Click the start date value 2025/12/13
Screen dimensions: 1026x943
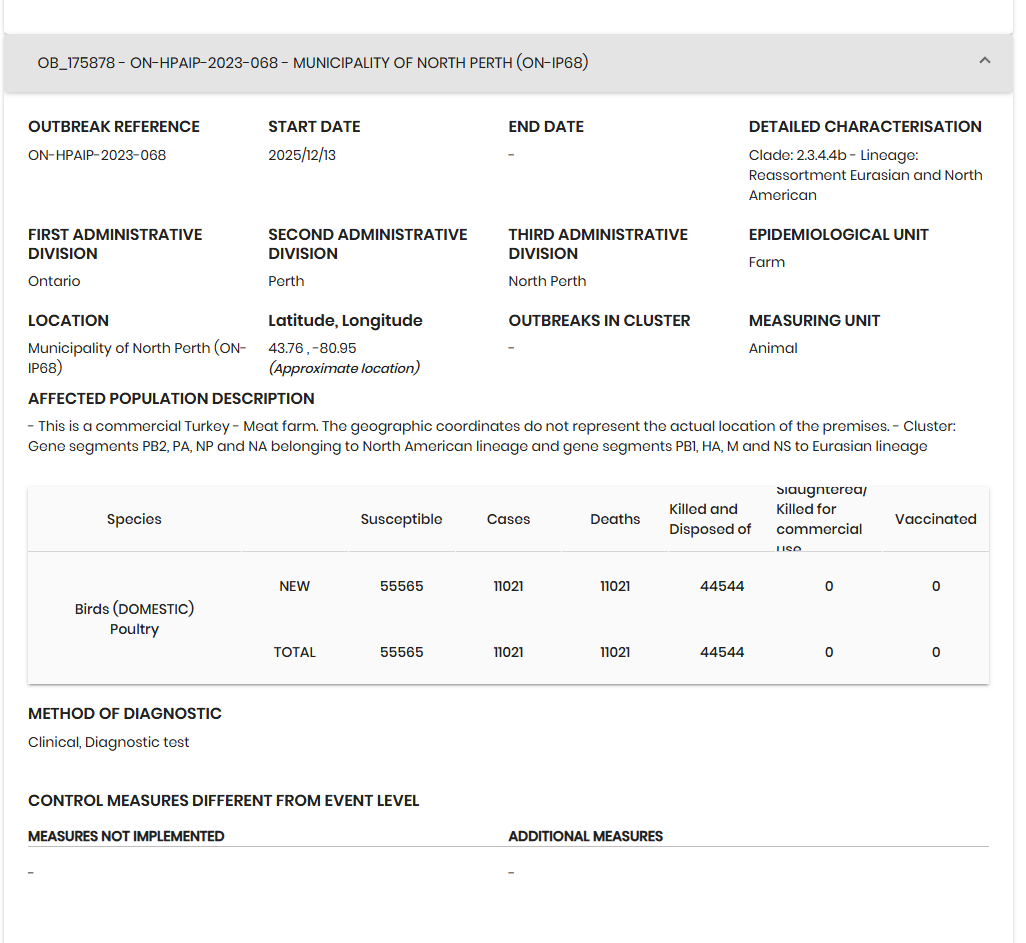click(302, 155)
